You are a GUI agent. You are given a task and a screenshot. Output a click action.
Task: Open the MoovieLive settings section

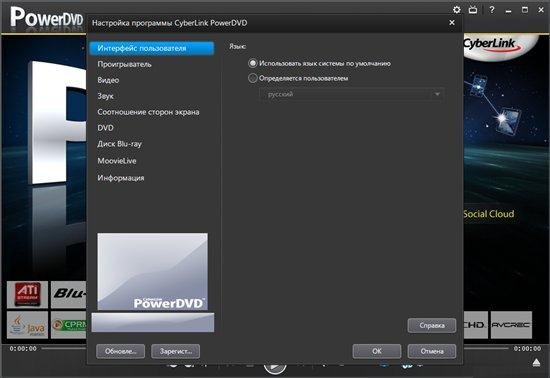coord(117,161)
